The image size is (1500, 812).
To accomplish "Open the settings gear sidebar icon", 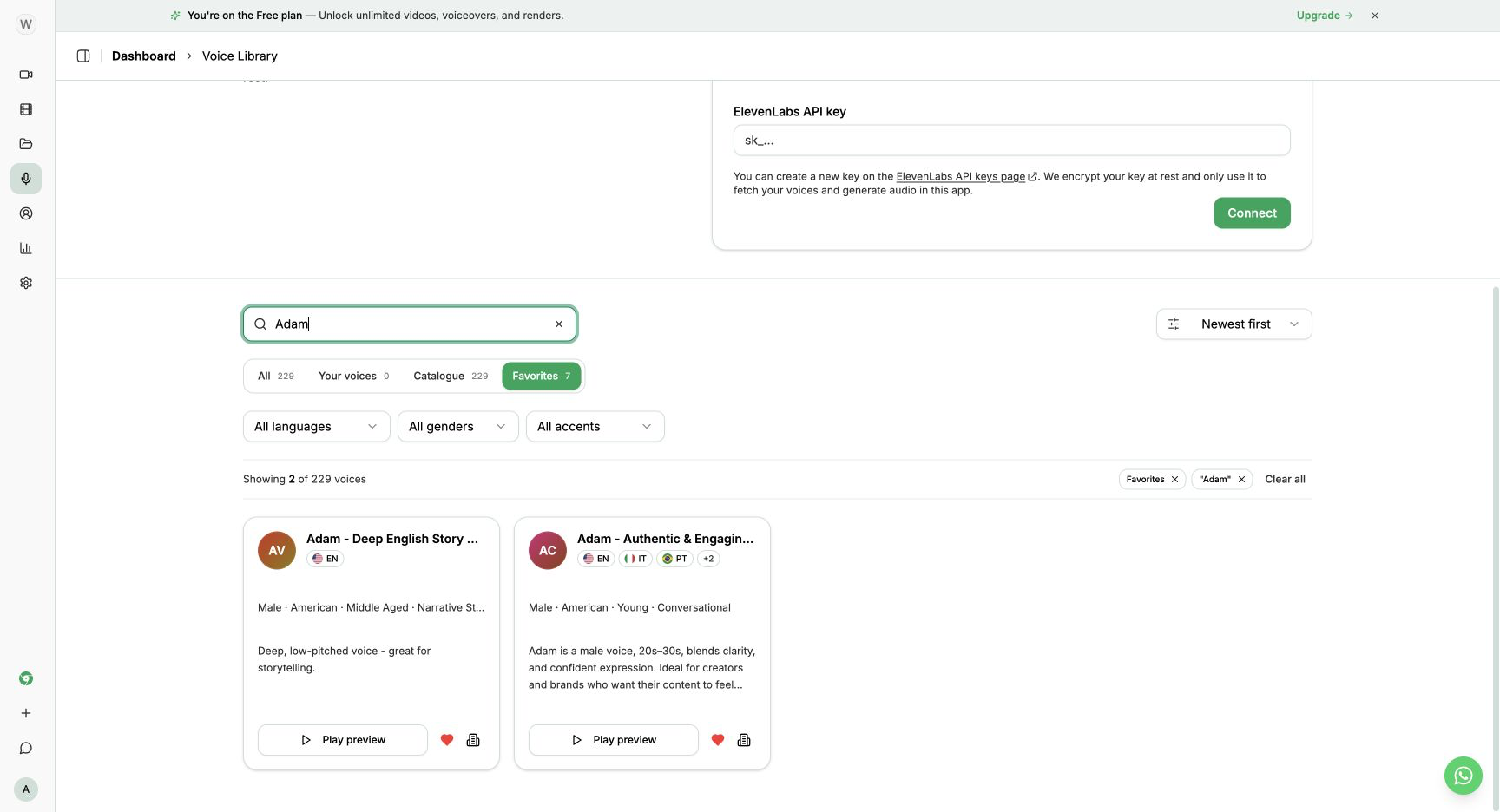I will [x=26, y=283].
